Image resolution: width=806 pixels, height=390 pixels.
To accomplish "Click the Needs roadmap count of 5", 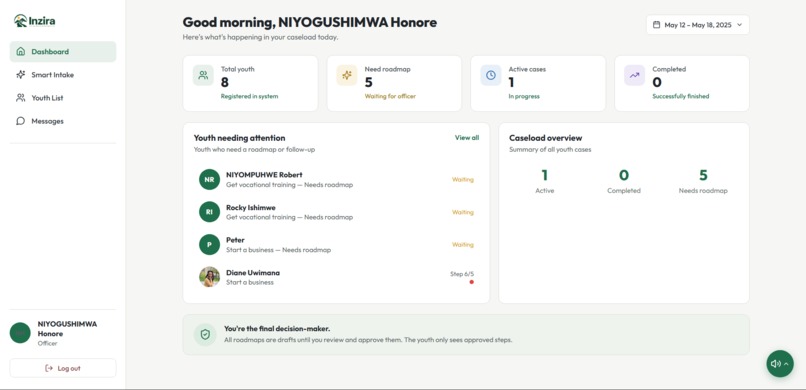I will tap(703, 176).
